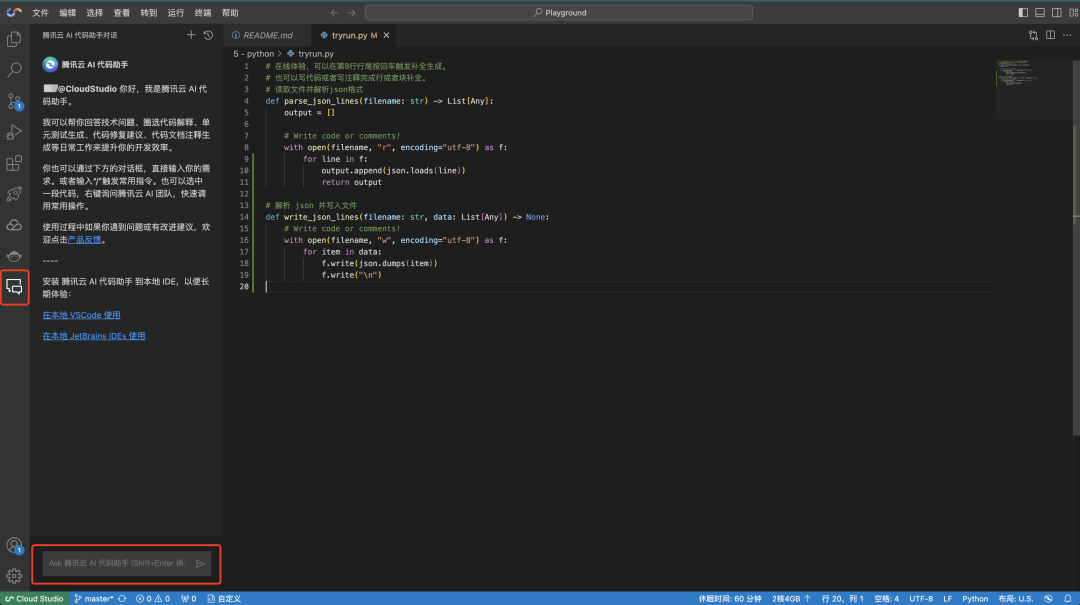Click the 在本地 JetBrains IDEs 使用 link
The width and height of the screenshot is (1080, 605).
(94, 336)
